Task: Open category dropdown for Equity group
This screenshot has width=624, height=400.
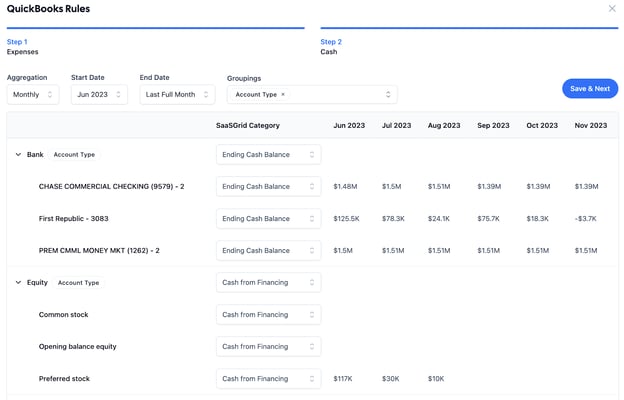Action: coord(269,282)
